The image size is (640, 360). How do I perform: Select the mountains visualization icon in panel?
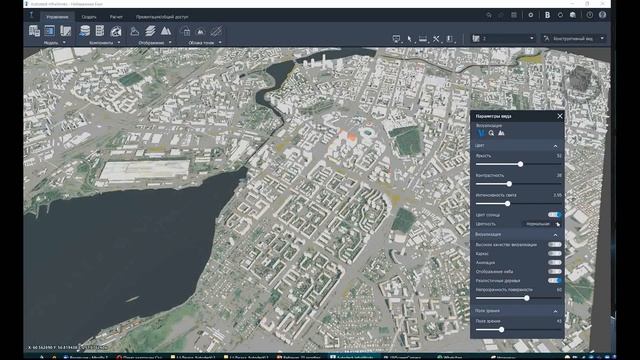(501, 133)
